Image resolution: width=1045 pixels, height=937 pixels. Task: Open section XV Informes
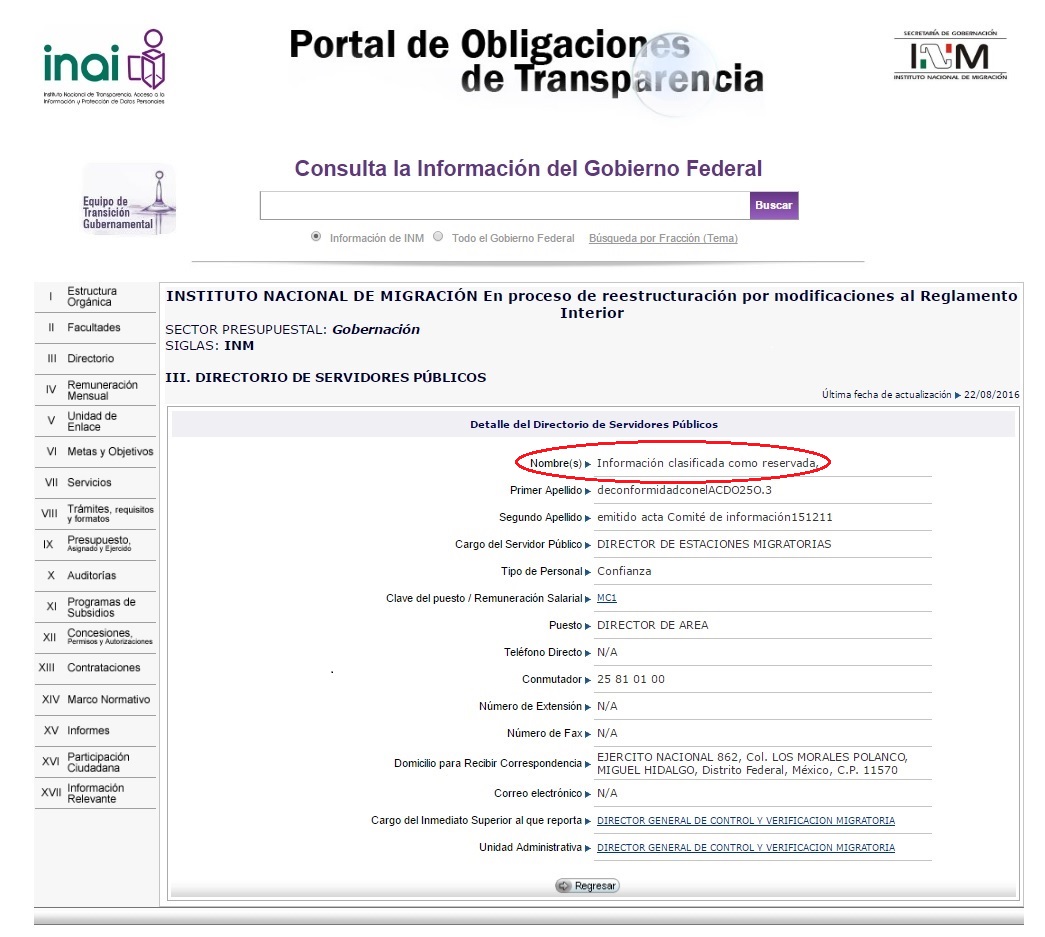click(x=95, y=731)
